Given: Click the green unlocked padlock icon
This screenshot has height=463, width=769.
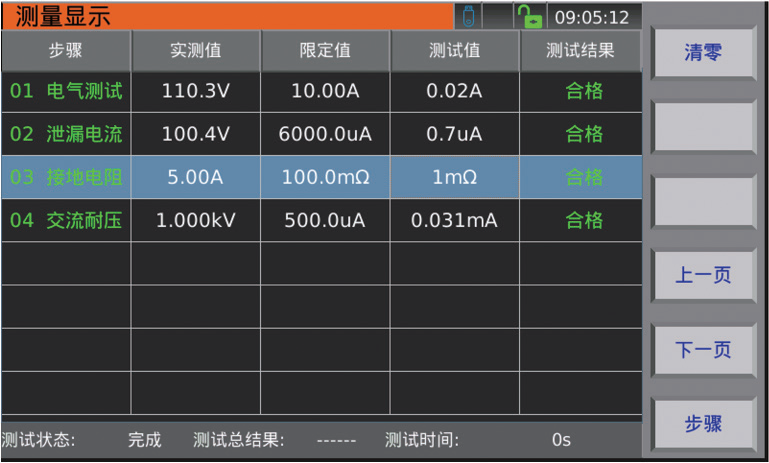Looking at the screenshot, I should 527,16.
